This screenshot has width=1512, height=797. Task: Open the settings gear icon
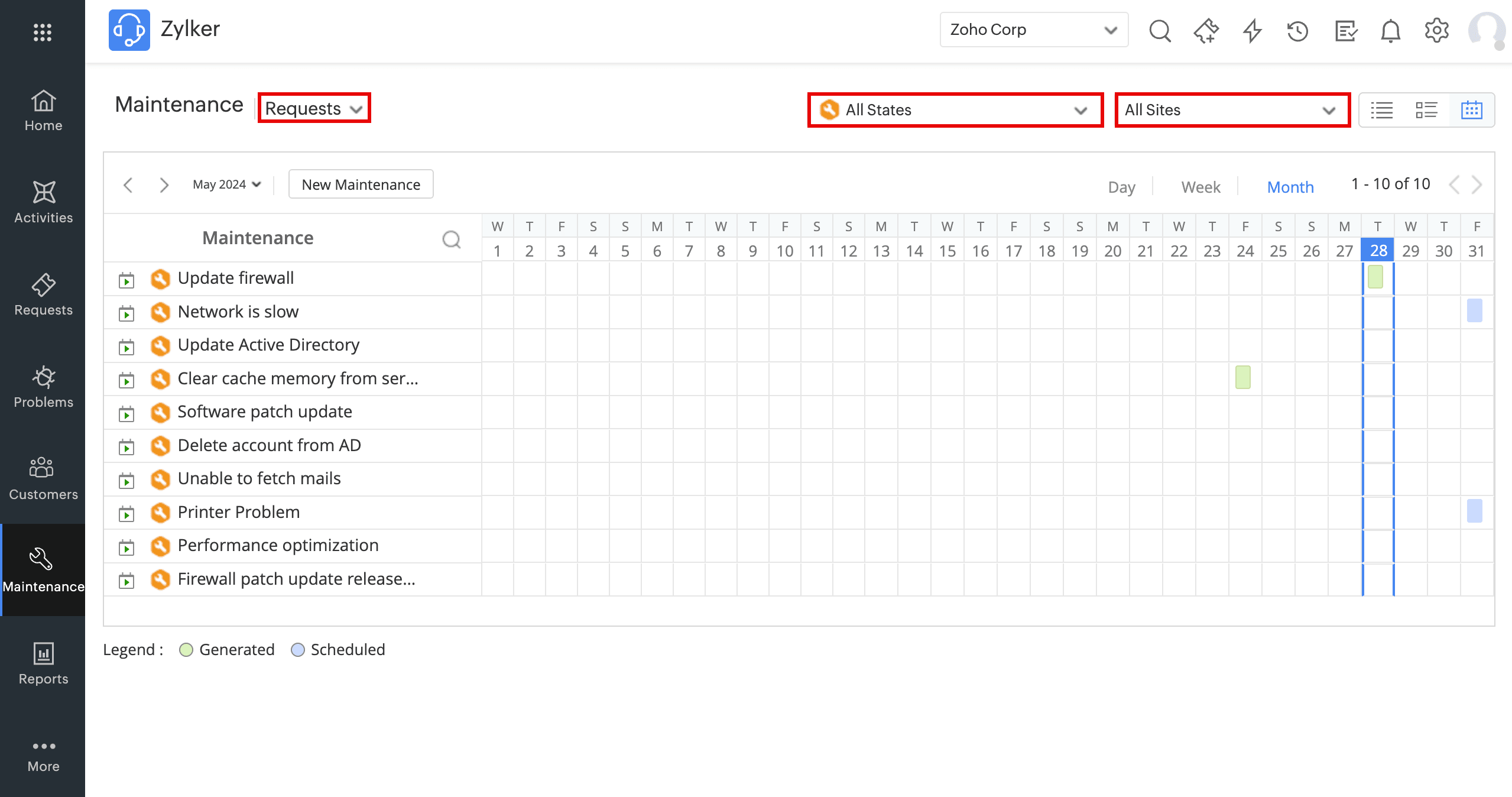pos(1436,30)
